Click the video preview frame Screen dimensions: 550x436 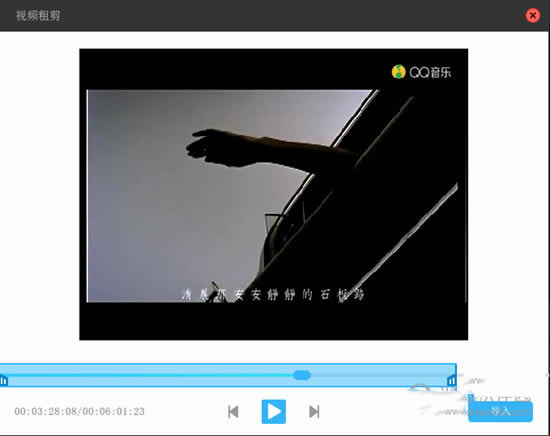[274, 194]
